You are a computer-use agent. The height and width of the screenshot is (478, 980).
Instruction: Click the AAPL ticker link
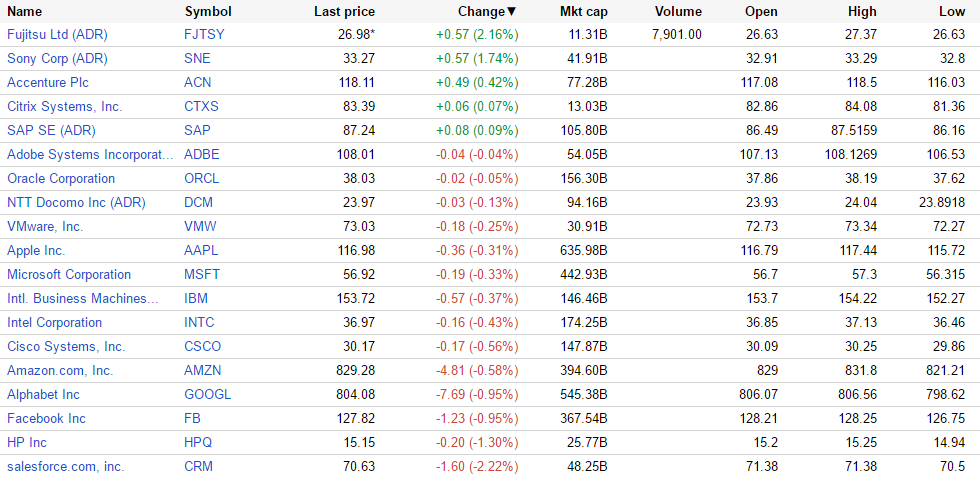[x=201, y=251]
